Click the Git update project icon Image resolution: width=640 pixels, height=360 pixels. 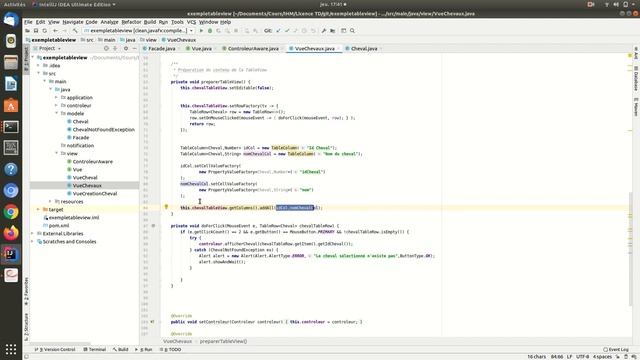pyautogui.click(x=278, y=31)
